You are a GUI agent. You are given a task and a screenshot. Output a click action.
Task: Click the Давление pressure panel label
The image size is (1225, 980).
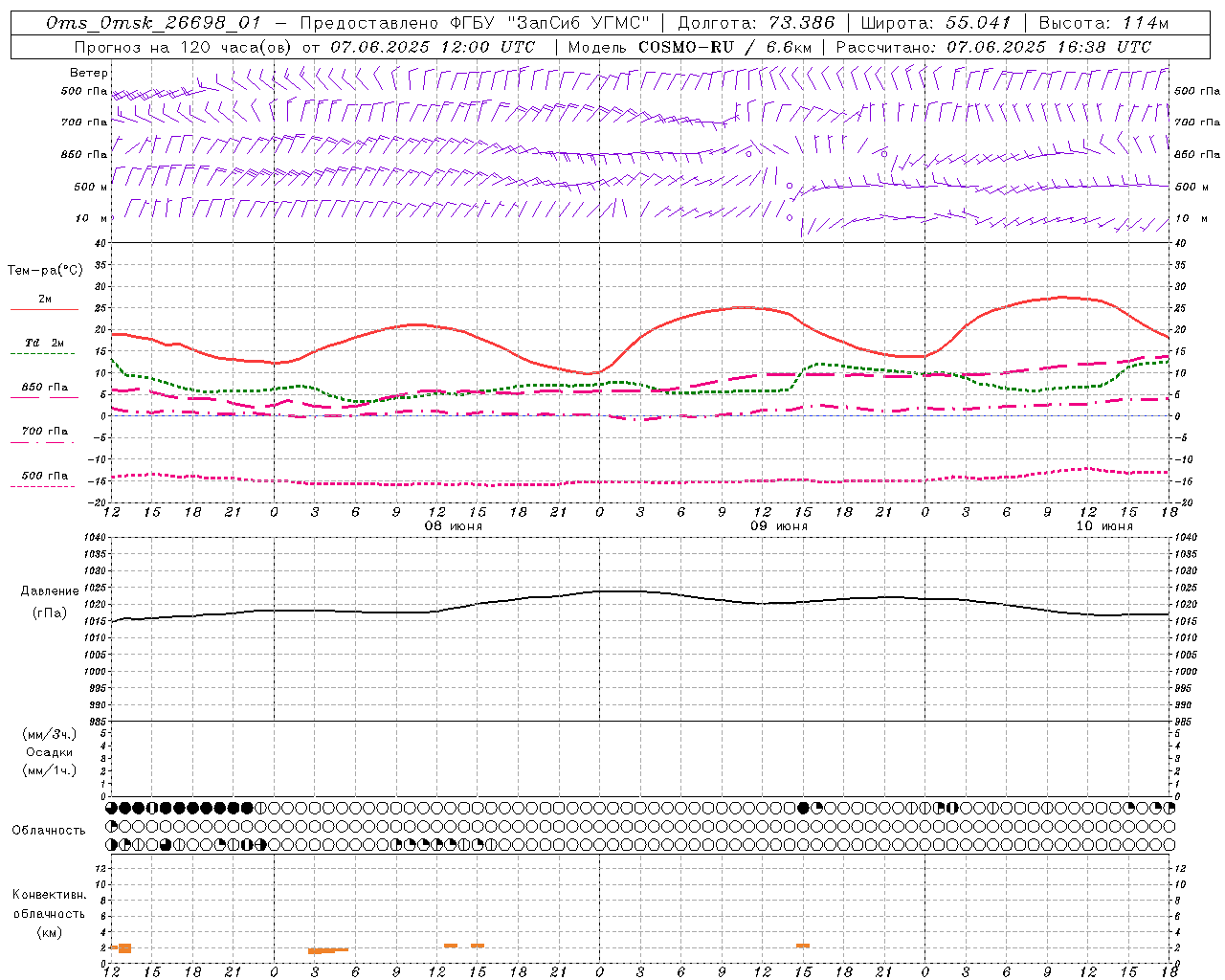pos(50,591)
